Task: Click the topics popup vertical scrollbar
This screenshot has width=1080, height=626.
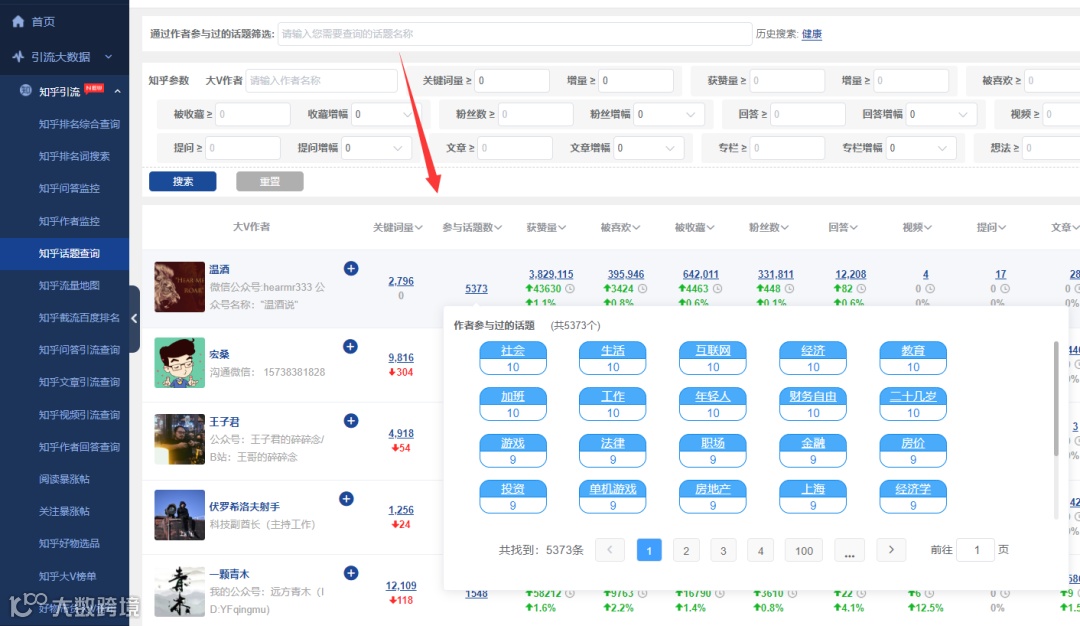Action: (x=1056, y=398)
